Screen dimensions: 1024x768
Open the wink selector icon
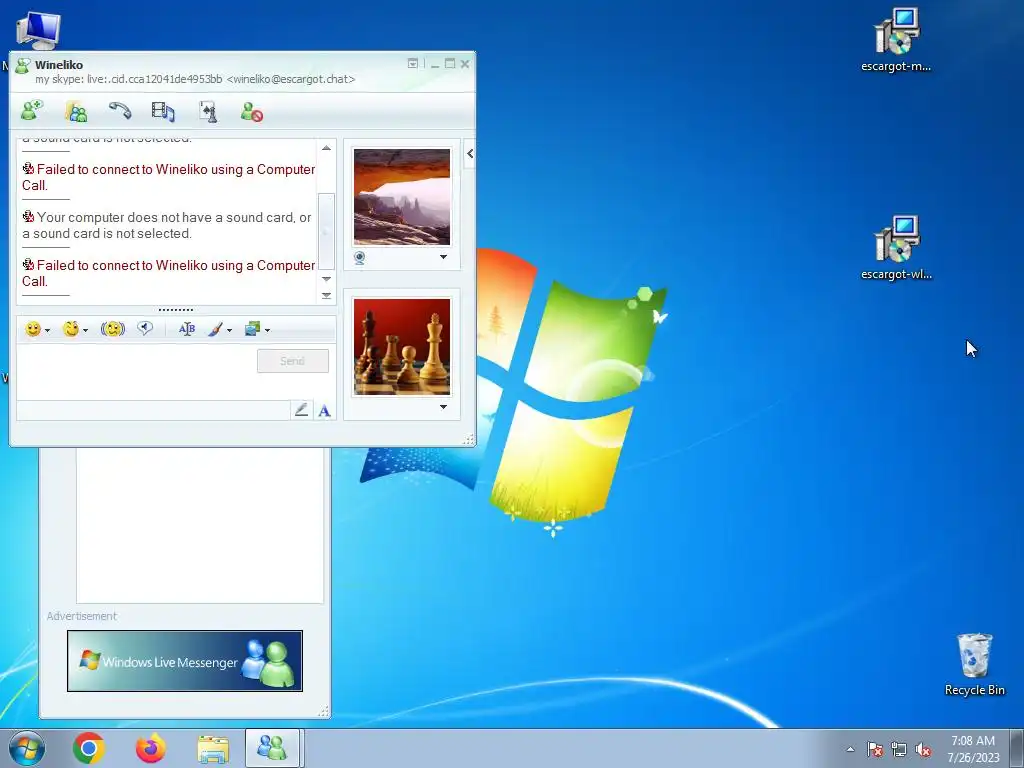pyautogui.click(x=71, y=329)
